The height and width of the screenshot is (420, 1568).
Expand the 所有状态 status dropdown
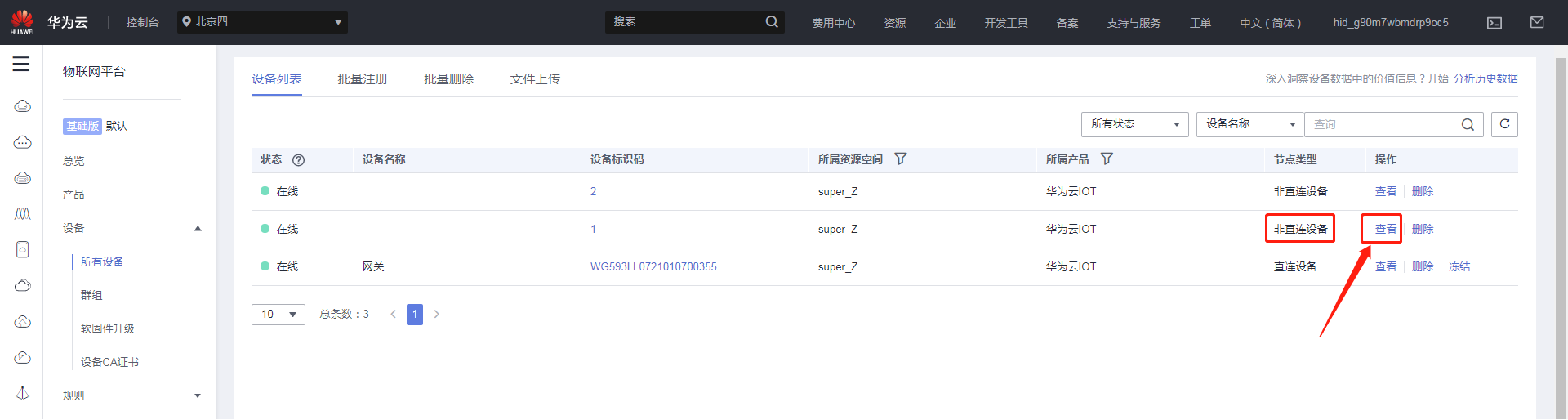1134,124
